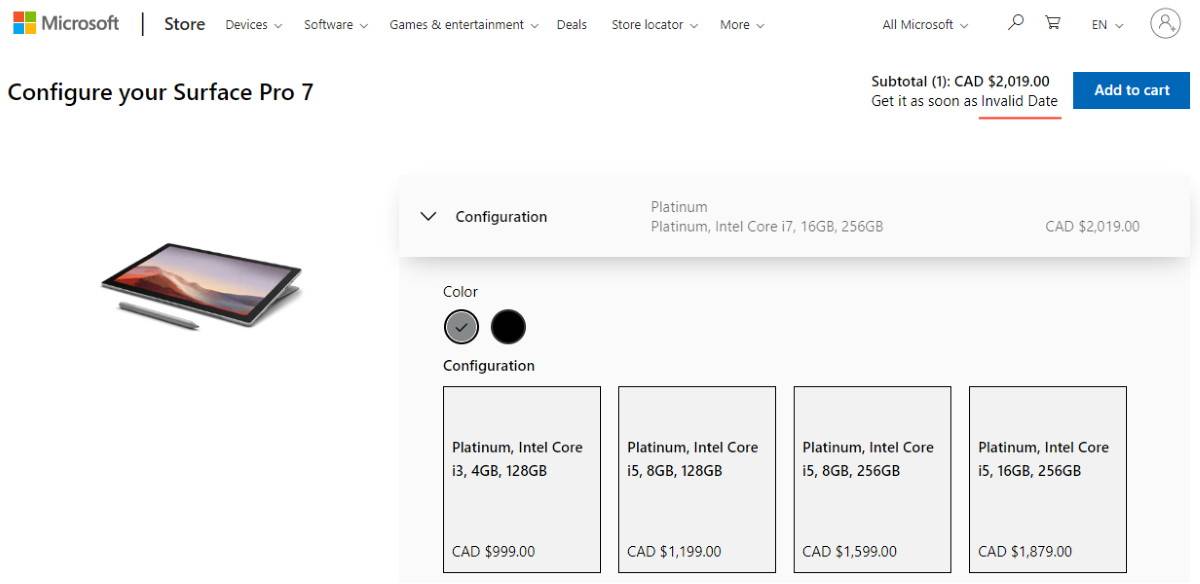The image size is (1200, 584).
Task: Expand the More menu
Action: coord(742,25)
